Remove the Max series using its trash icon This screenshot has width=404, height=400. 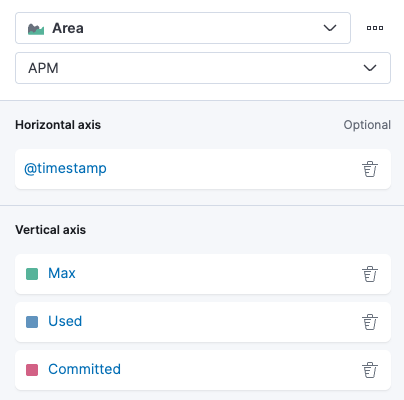click(370, 274)
